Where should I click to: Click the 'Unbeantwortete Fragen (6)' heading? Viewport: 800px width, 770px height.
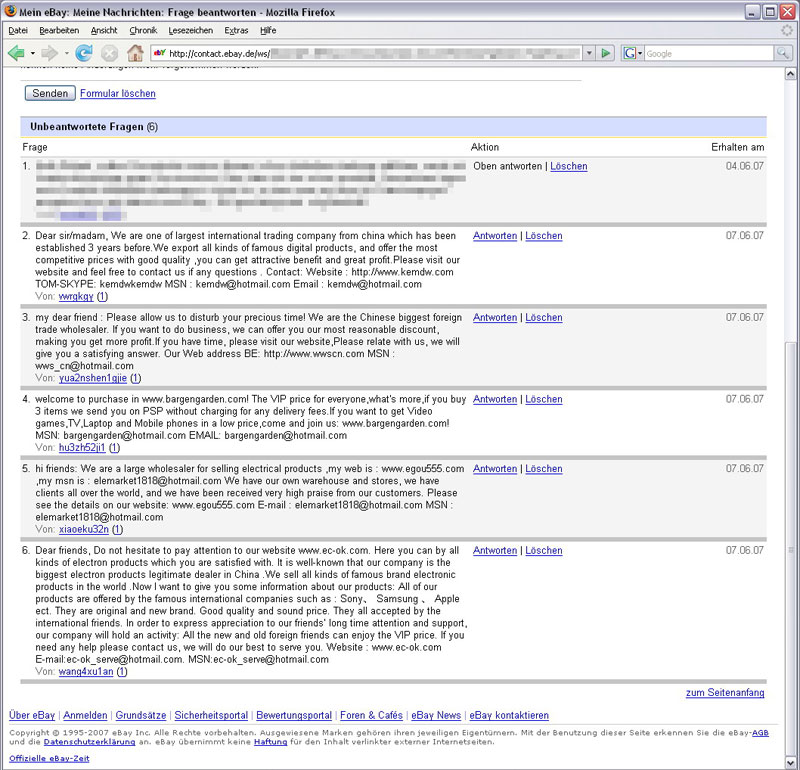coord(94,127)
